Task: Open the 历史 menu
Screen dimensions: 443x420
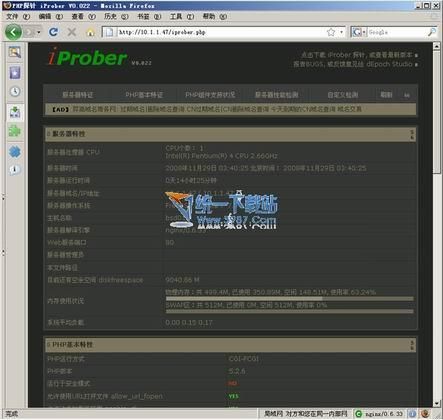Action: (116, 16)
